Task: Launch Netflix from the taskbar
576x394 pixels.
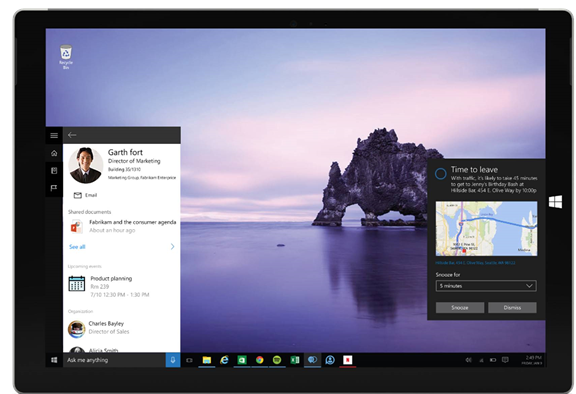Action: [348, 360]
